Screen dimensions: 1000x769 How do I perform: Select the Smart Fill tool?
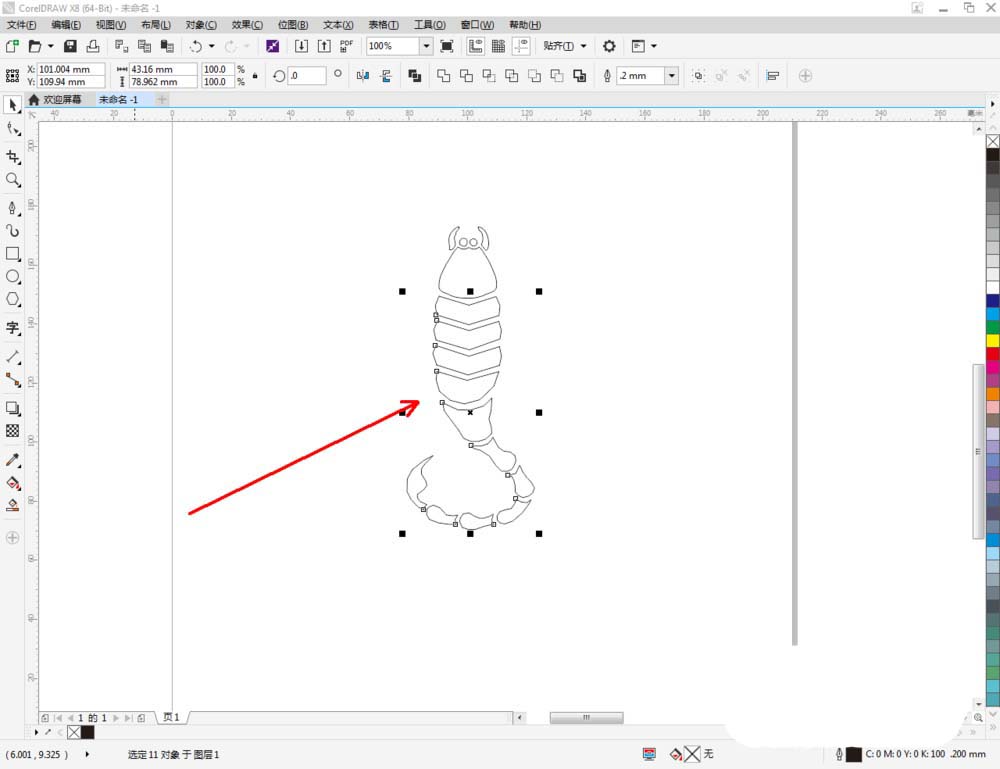coord(12,506)
